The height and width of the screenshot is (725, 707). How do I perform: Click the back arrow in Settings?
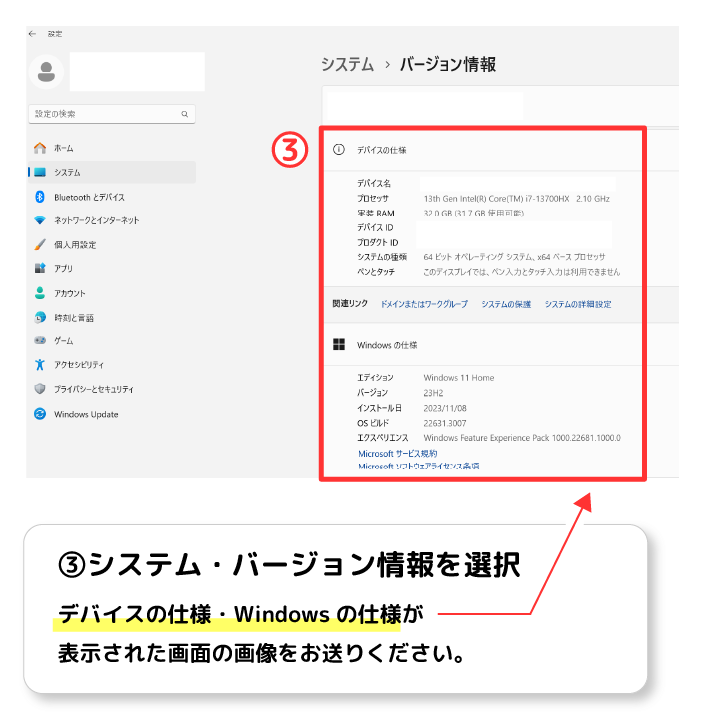33,34
